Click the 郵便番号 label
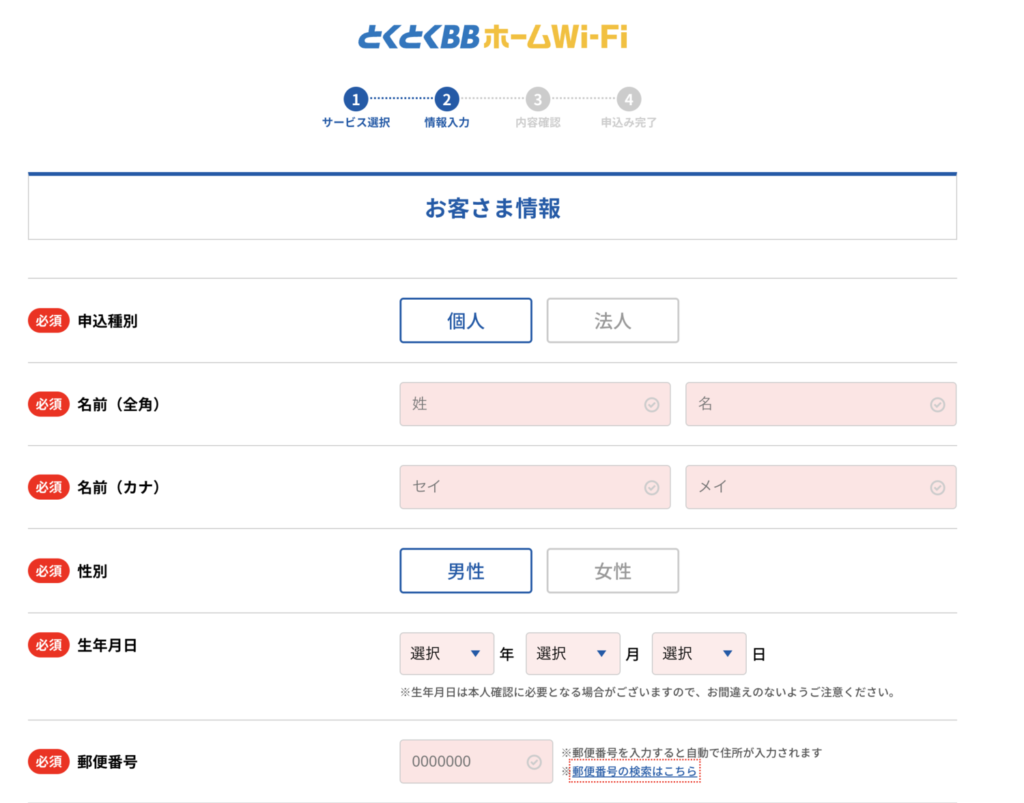 (108, 762)
